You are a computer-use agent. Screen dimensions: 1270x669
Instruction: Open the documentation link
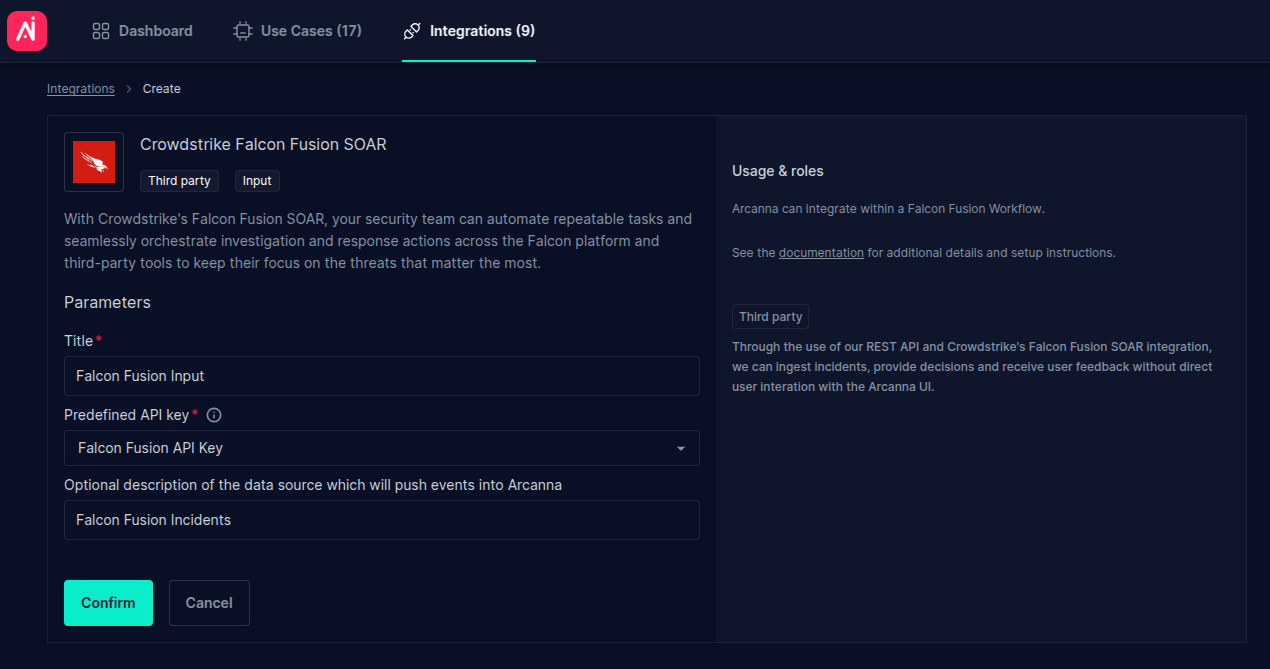point(821,253)
